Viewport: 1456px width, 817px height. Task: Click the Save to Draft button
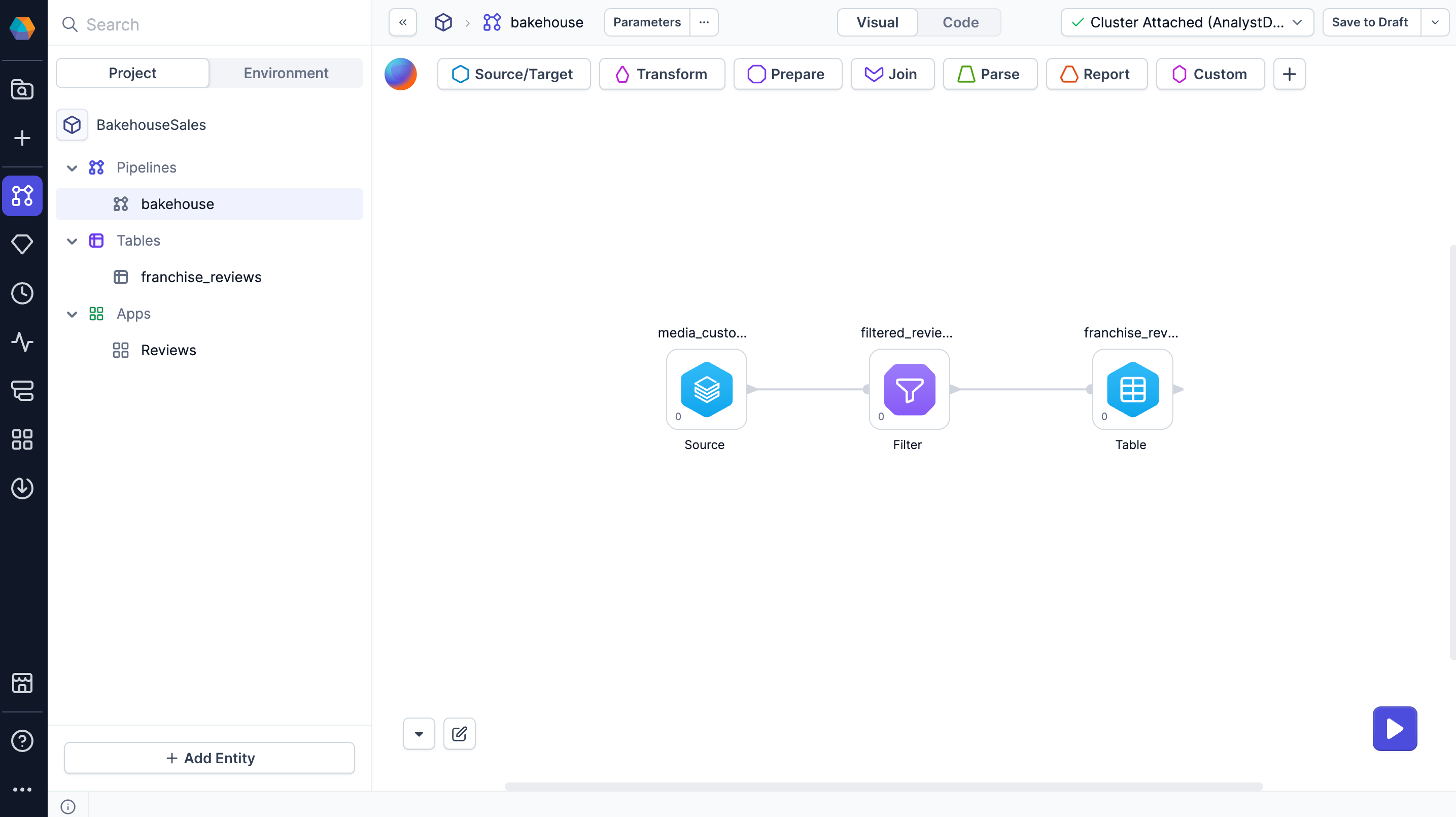tap(1370, 22)
